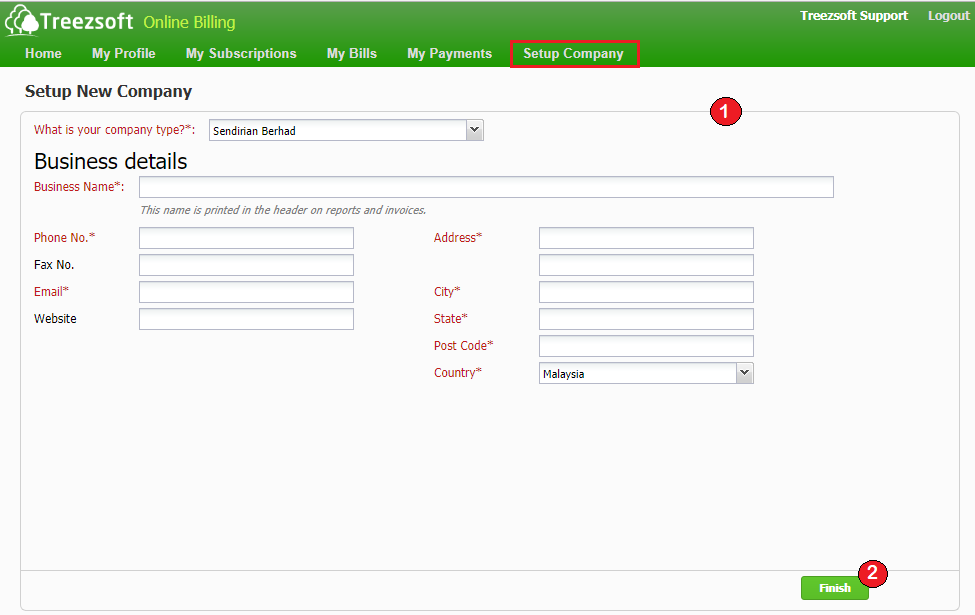975x615 pixels.
Task: Focus the Business Name input field
Action: [x=486, y=187]
